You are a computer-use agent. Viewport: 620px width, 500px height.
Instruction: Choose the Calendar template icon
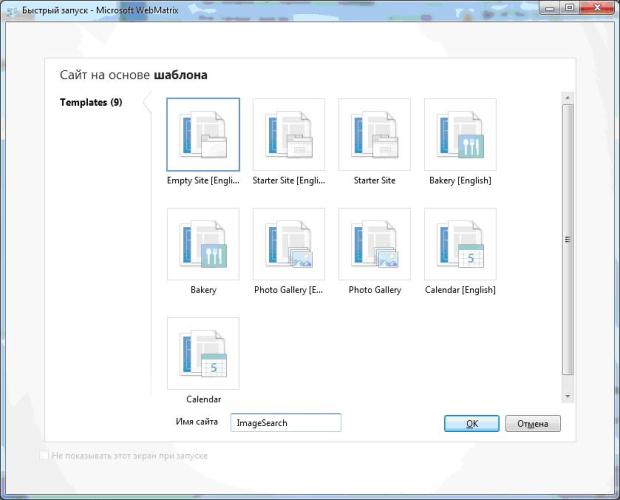click(x=203, y=354)
